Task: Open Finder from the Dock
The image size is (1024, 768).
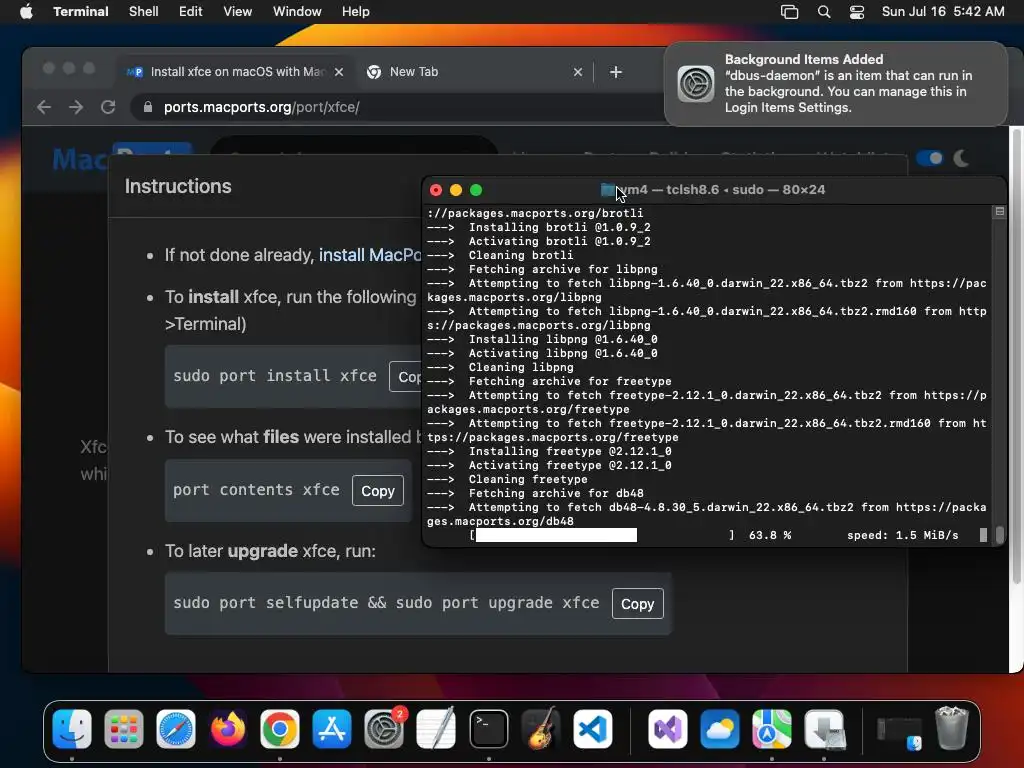Action: [x=72, y=729]
